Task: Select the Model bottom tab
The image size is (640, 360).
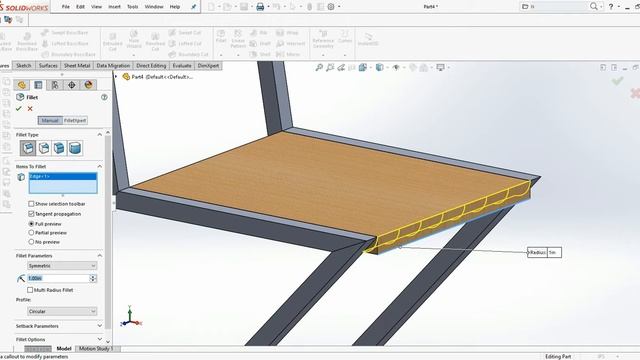Action: [x=64, y=349]
